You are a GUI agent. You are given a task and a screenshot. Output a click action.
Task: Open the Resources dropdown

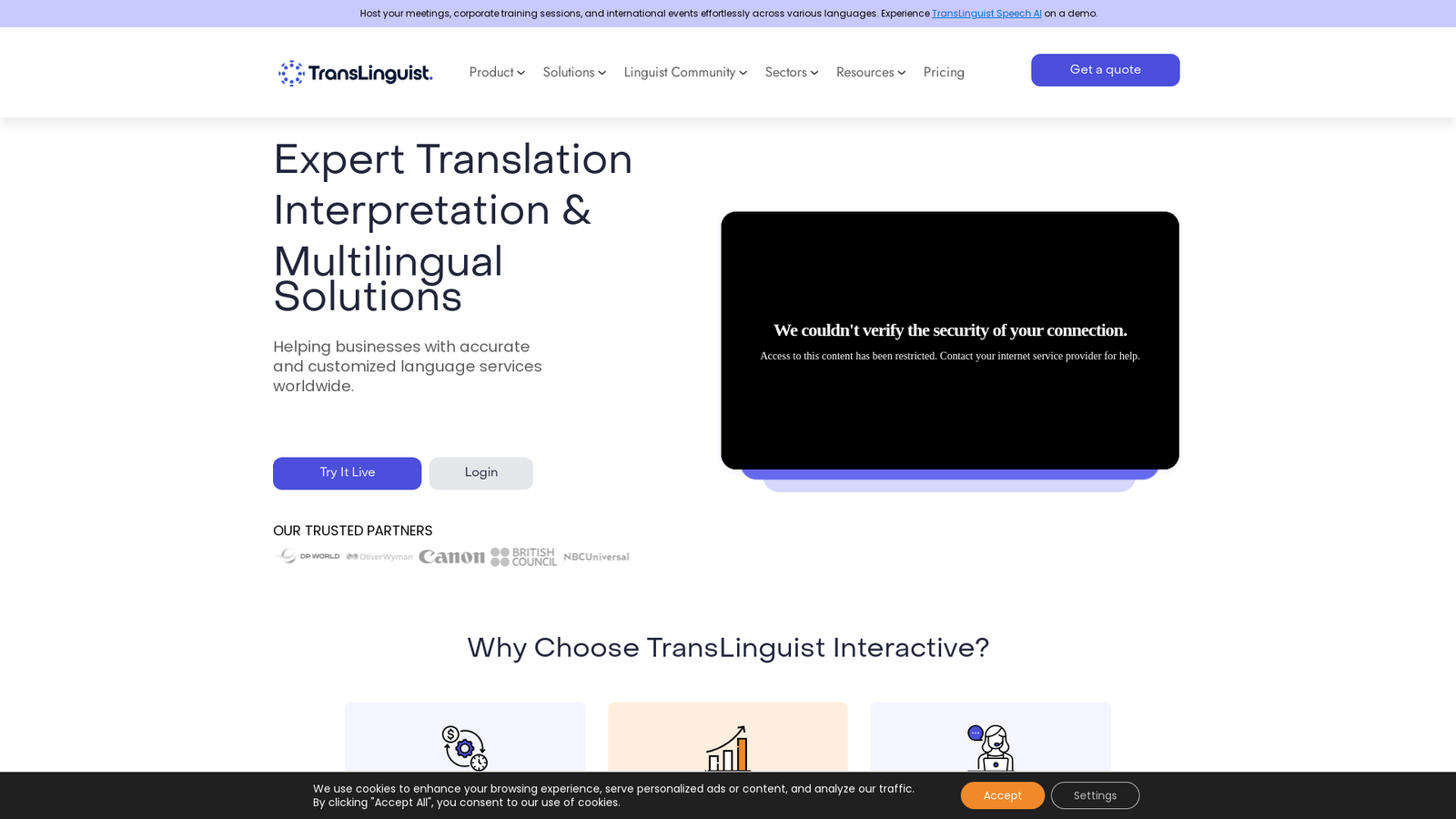click(871, 73)
